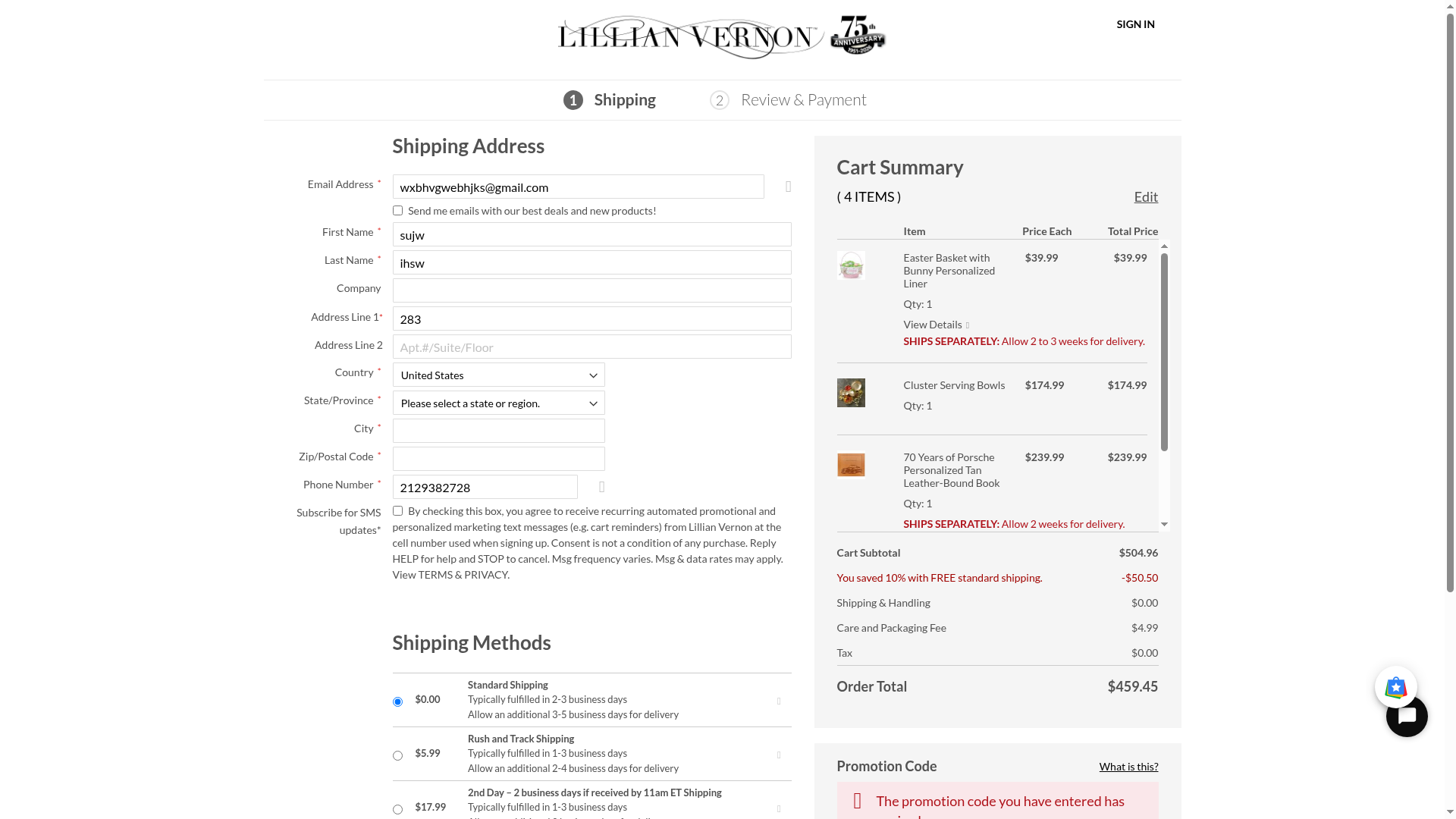Click info icon for Standard Shipping
The image size is (1456, 819).
click(779, 701)
